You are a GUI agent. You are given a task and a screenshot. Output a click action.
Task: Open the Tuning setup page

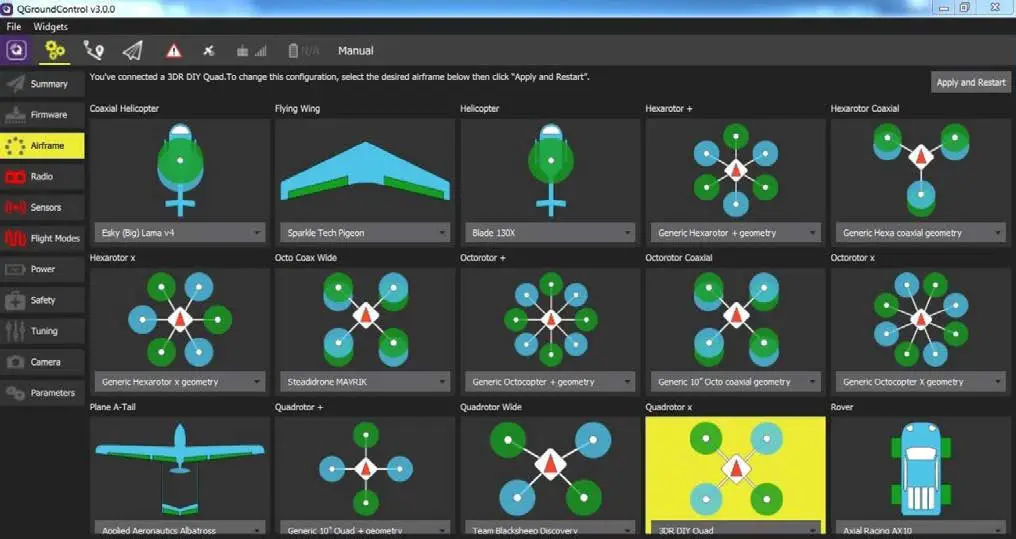pyautogui.click(x=42, y=331)
